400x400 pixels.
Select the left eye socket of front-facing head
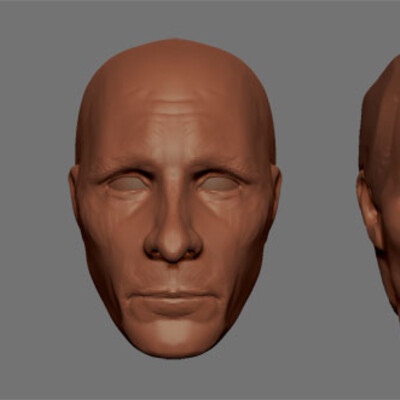pyautogui.click(x=129, y=183)
